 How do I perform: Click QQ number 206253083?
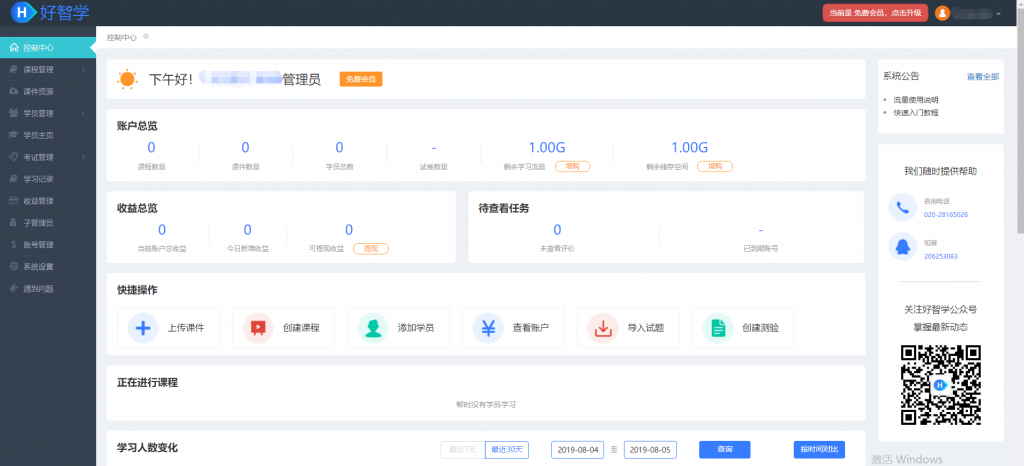pos(940,256)
